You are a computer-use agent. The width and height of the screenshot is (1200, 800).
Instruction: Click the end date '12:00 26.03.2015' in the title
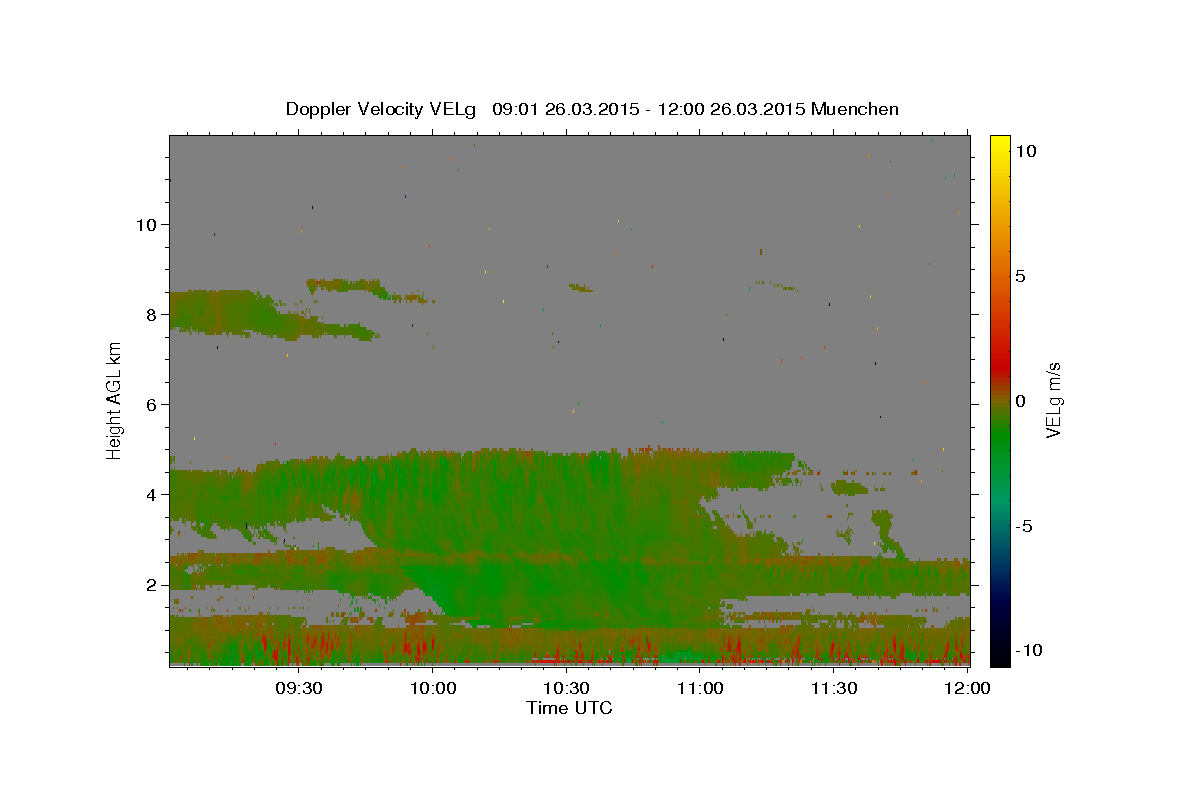coord(733,109)
